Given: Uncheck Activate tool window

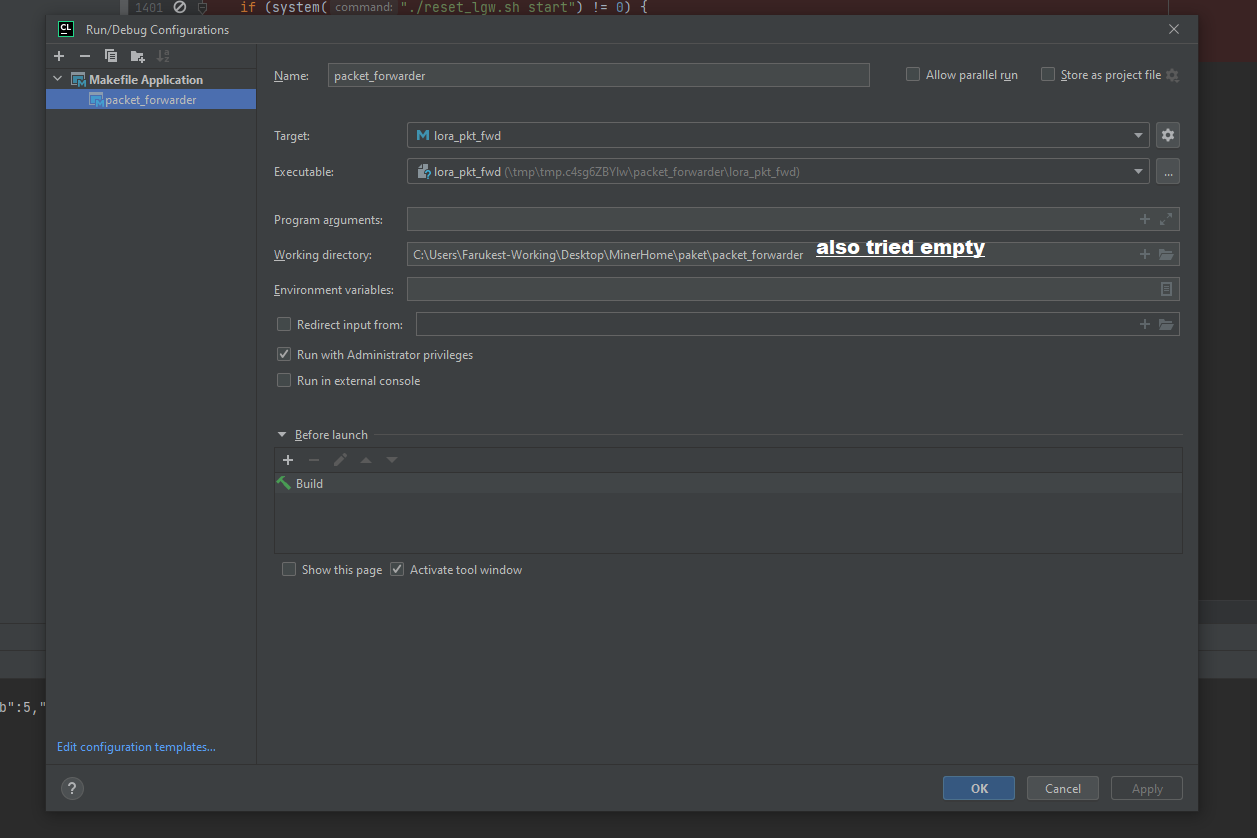Looking at the screenshot, I should point(397,569).
